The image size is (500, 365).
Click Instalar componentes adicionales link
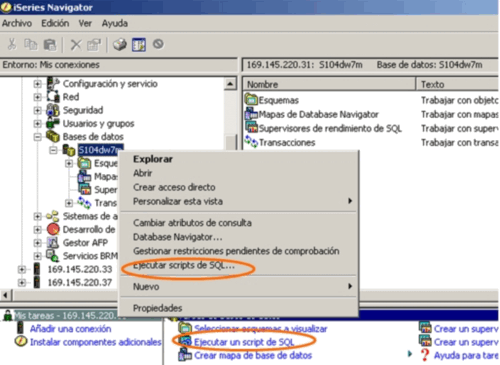pyautogui.click(x=95, y=342)
